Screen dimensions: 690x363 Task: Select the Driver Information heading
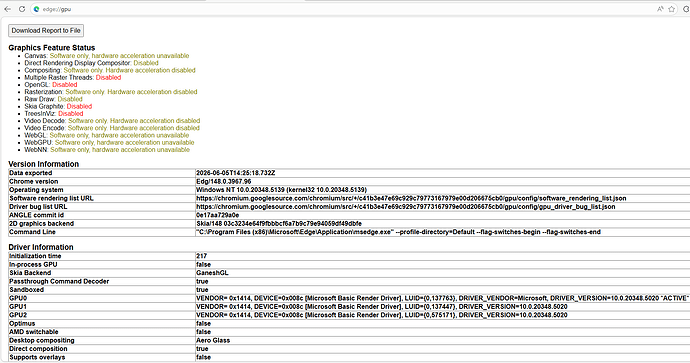pos(41,247)
